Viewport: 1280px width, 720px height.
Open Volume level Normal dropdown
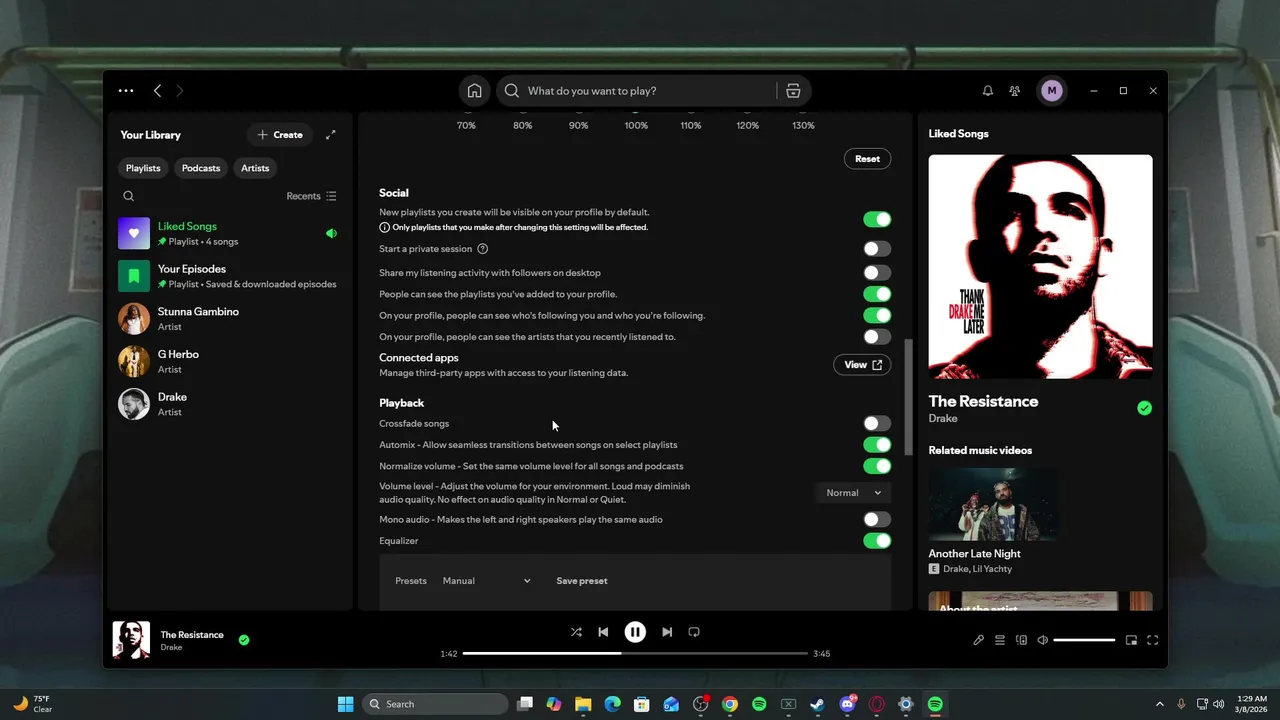(x=853, y=493)
